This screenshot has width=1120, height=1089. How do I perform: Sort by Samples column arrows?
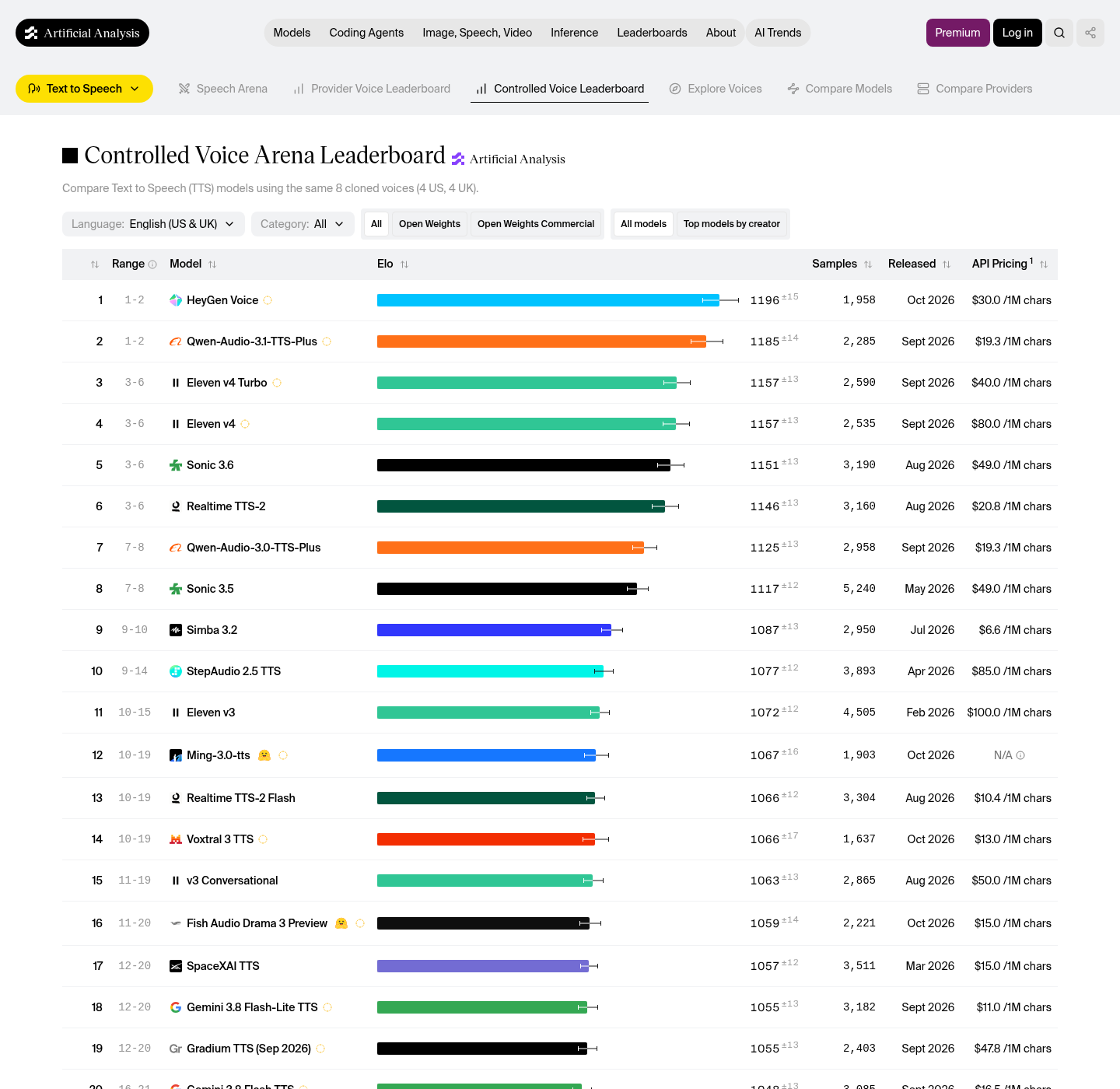click(868, 264)
